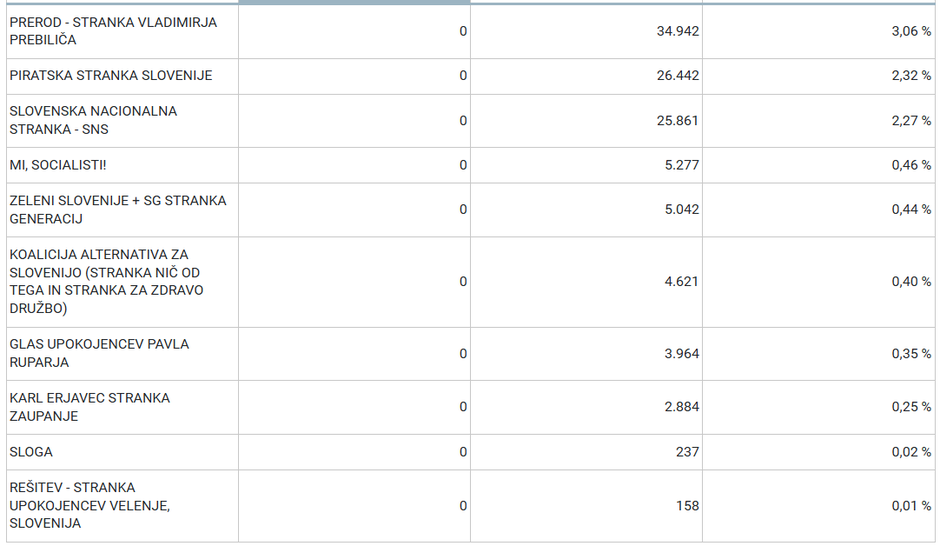The width and height of the screenshot is (940, 546).
Task: Click the SLOVENSKA NACIONALNA STRANKA - SNS row label
Action: [93, 120]
